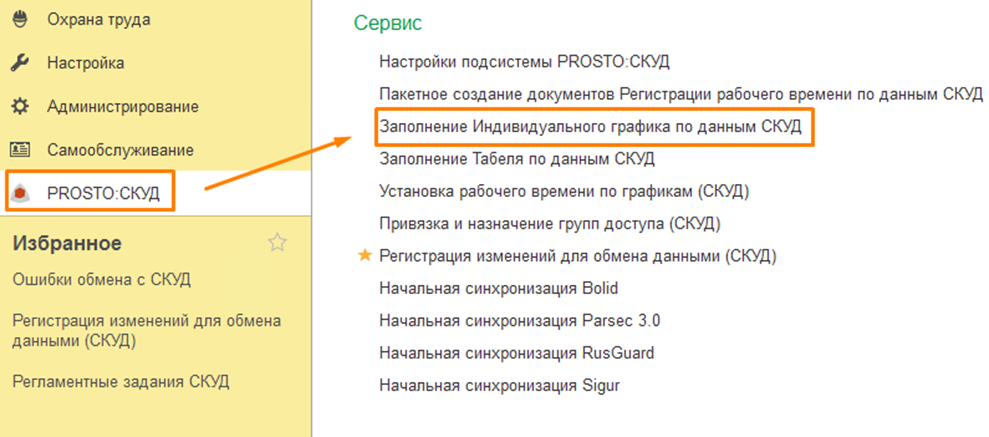The image size is (989, 437).
Task: Click the red PROSTO:СКУД section icon
Action: [21, 193]
